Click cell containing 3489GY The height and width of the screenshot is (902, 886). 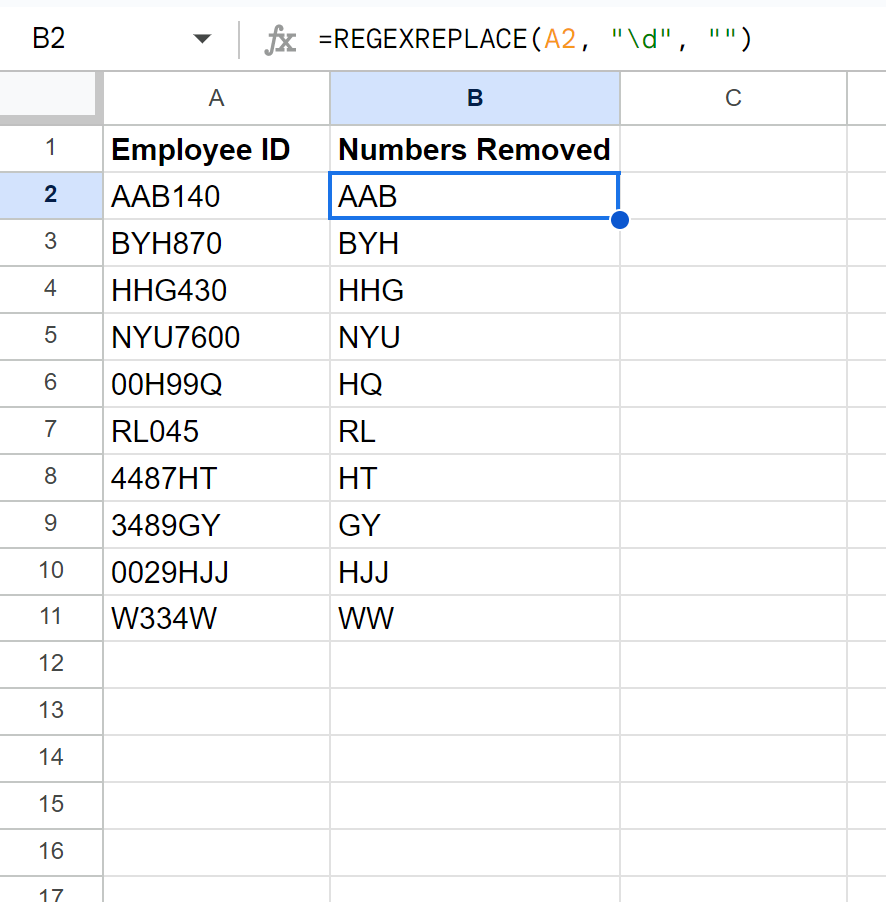point(216,525)
